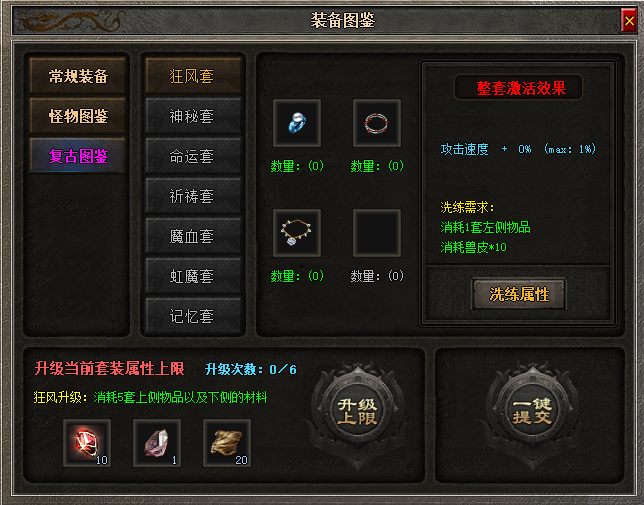Close the 装备图鉴 window

[x=629, y=20]
